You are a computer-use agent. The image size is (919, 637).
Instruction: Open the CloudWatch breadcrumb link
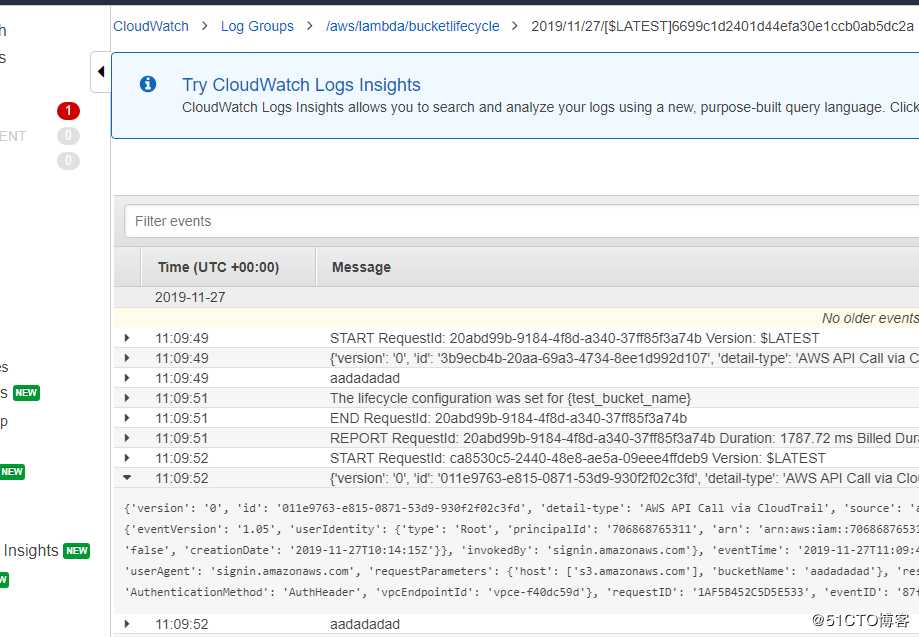tap(151, 26)
